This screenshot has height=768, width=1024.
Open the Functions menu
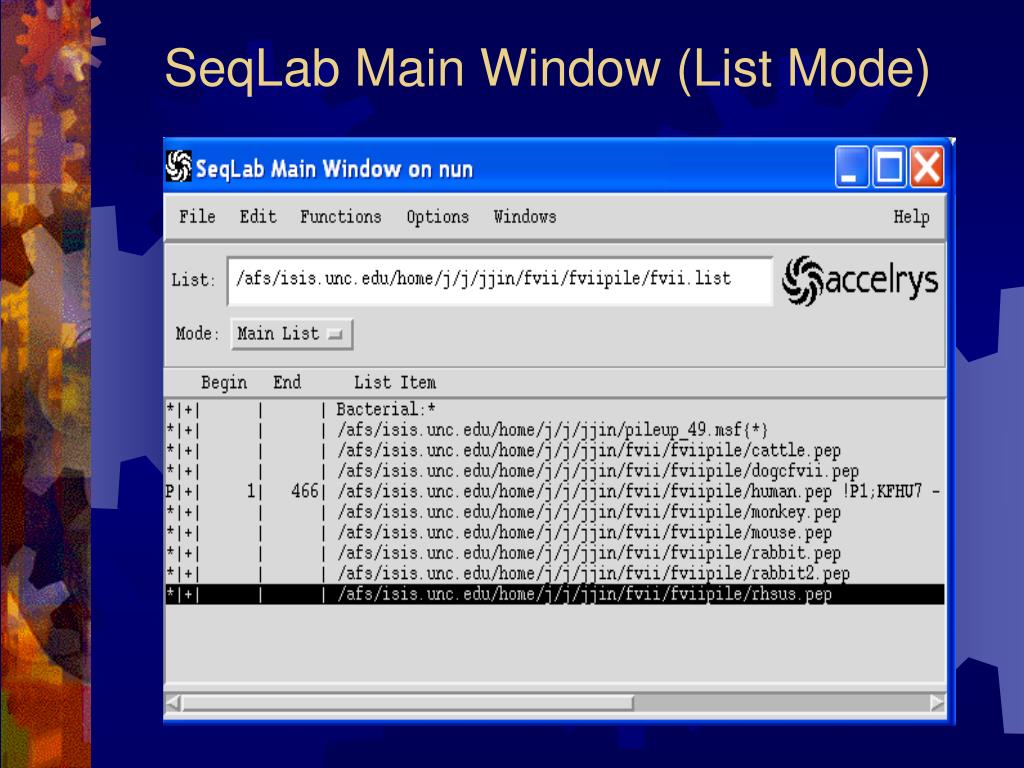click(340, 216)
